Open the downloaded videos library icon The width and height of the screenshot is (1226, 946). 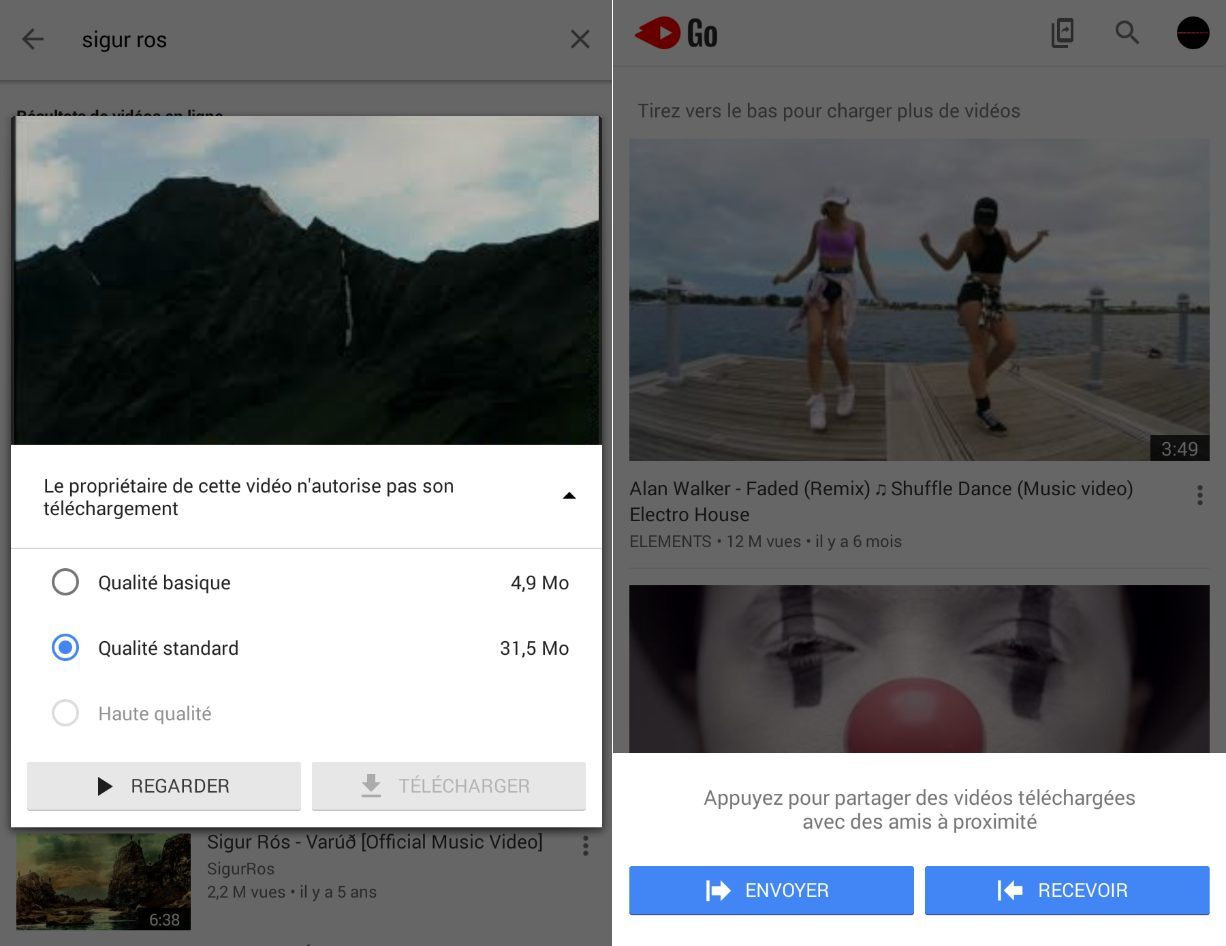click(1062, 33)
